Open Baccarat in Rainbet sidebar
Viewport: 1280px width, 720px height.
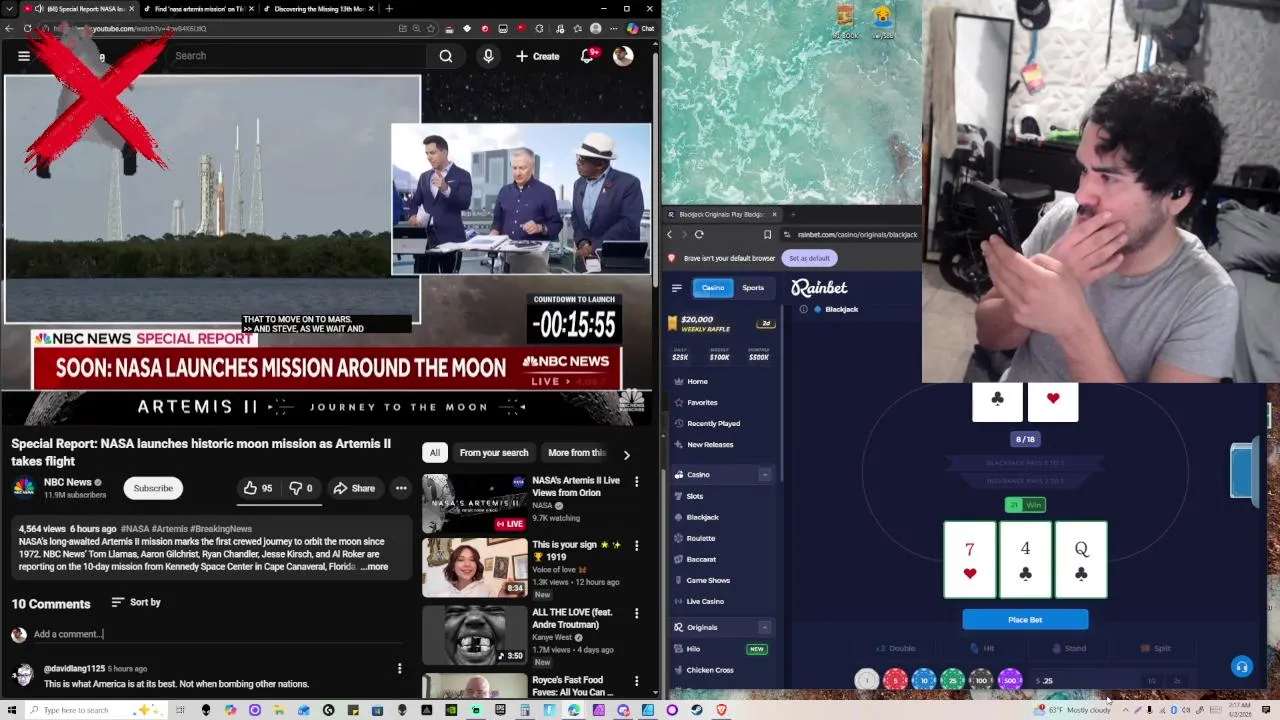pyautogui.click(x=700, y=559)
